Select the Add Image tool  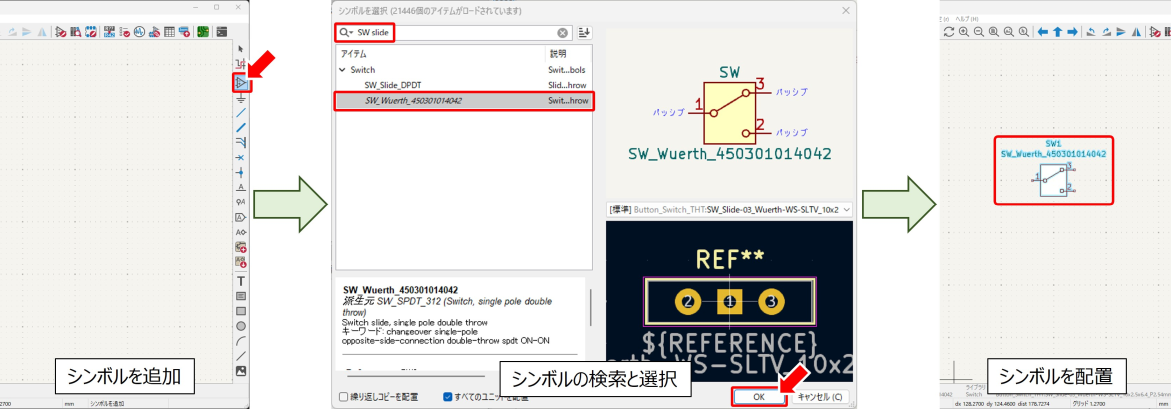pos(240,371)
